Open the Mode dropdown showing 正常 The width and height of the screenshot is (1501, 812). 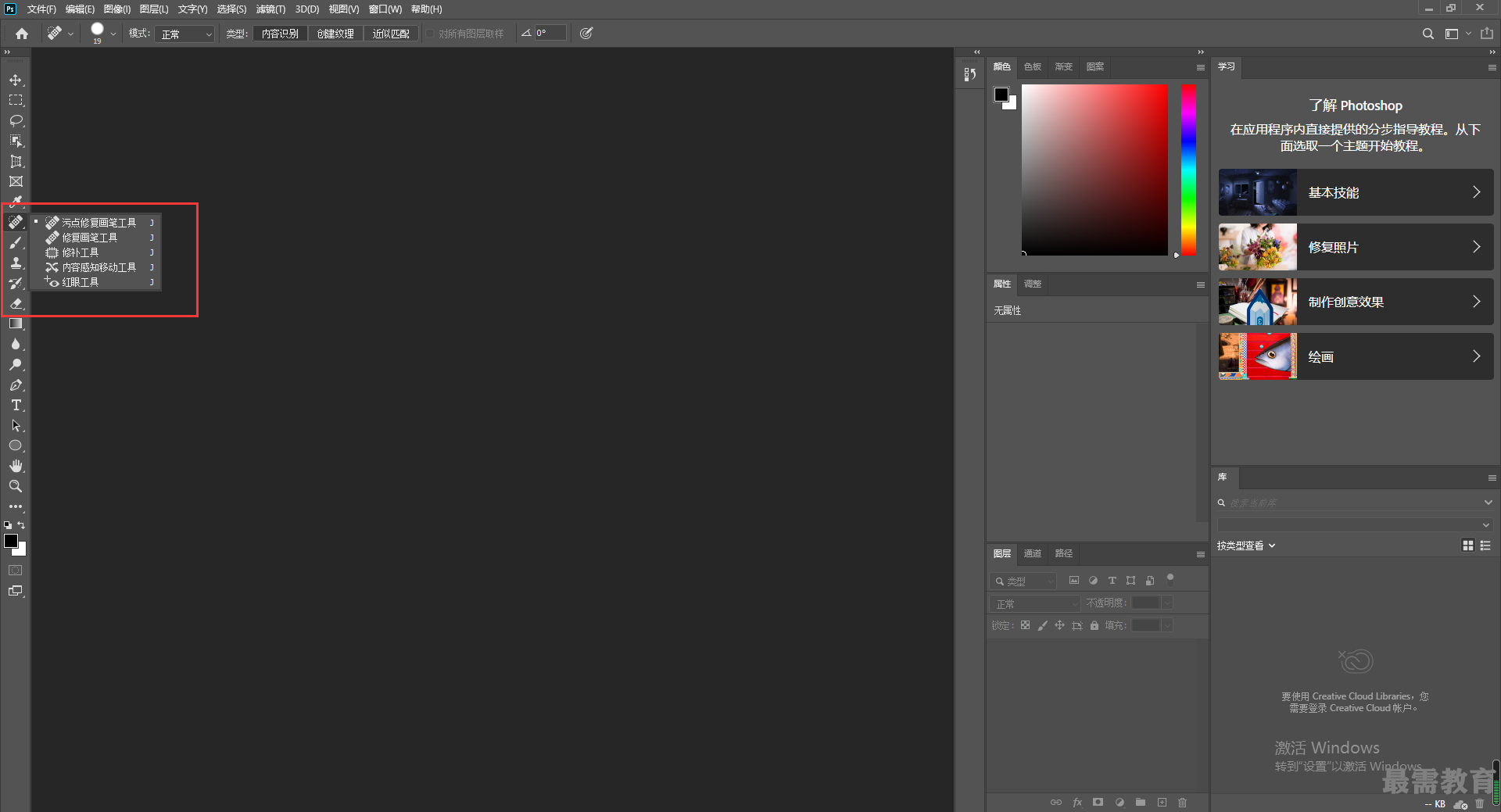(x=184, y=34)
